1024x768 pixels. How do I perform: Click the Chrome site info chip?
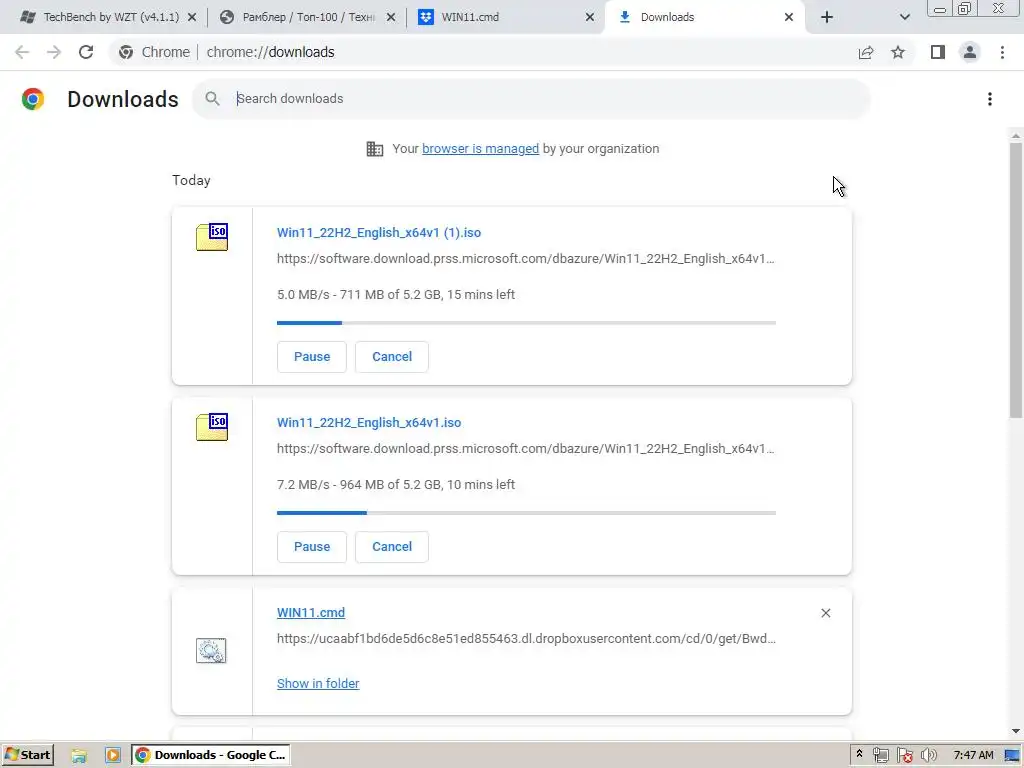(154, 52)
